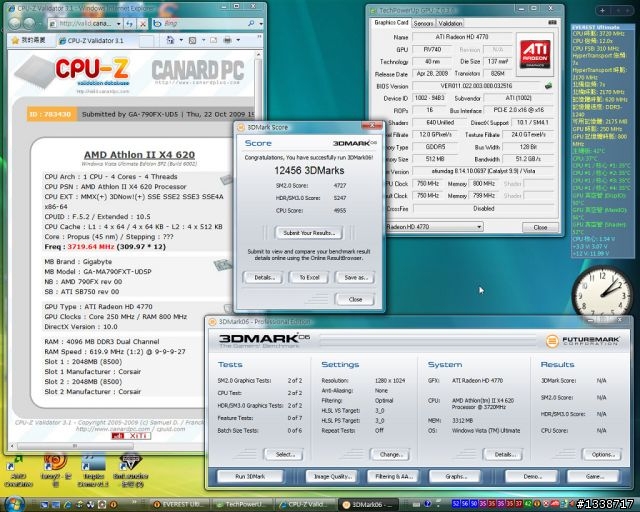The width and height of the screenshot is (640, 512).
Task: Expand the feeds button dropdown arrow
Action: (203, 40)
